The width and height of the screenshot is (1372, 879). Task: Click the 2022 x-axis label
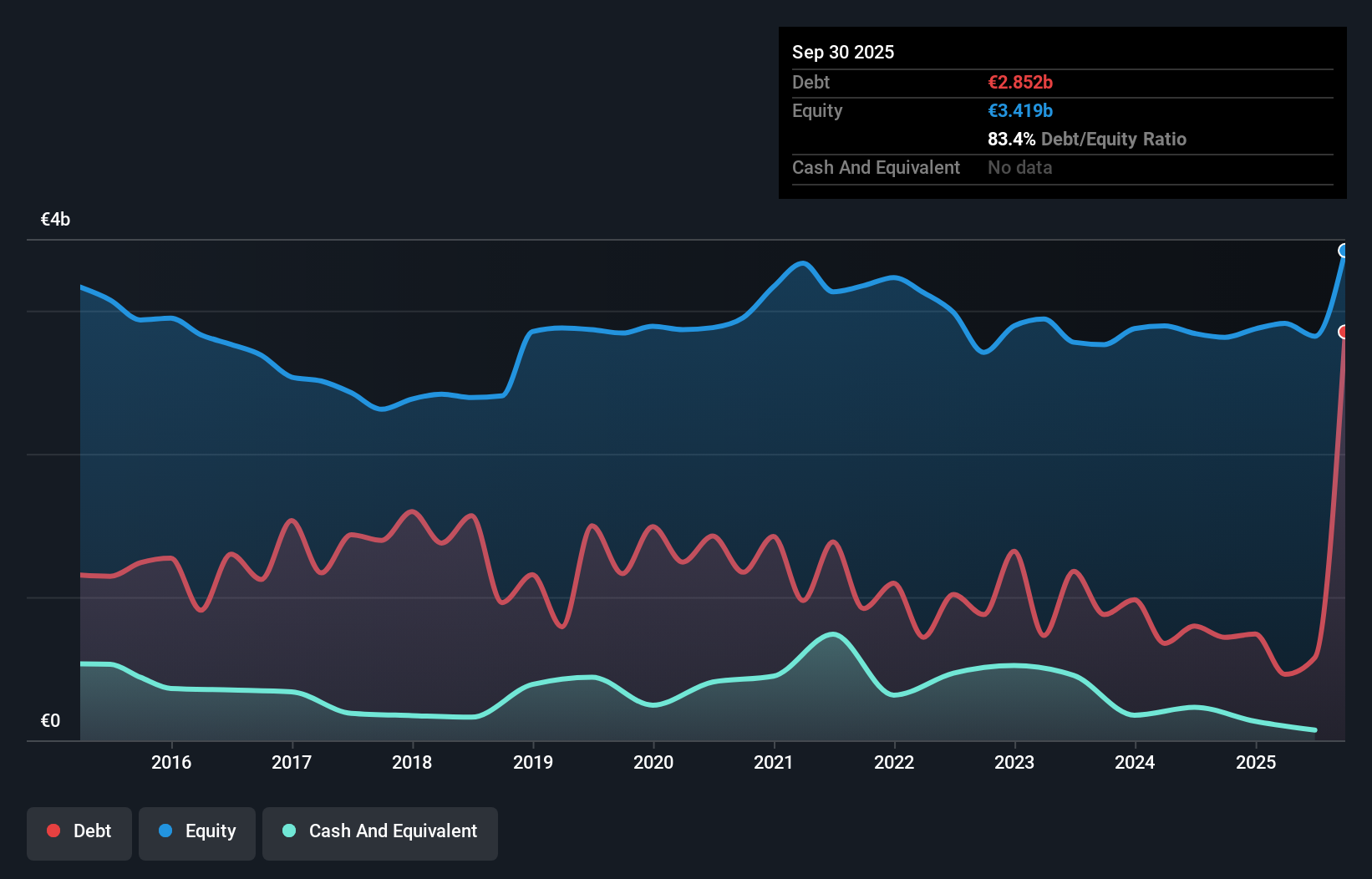(894, 762)
